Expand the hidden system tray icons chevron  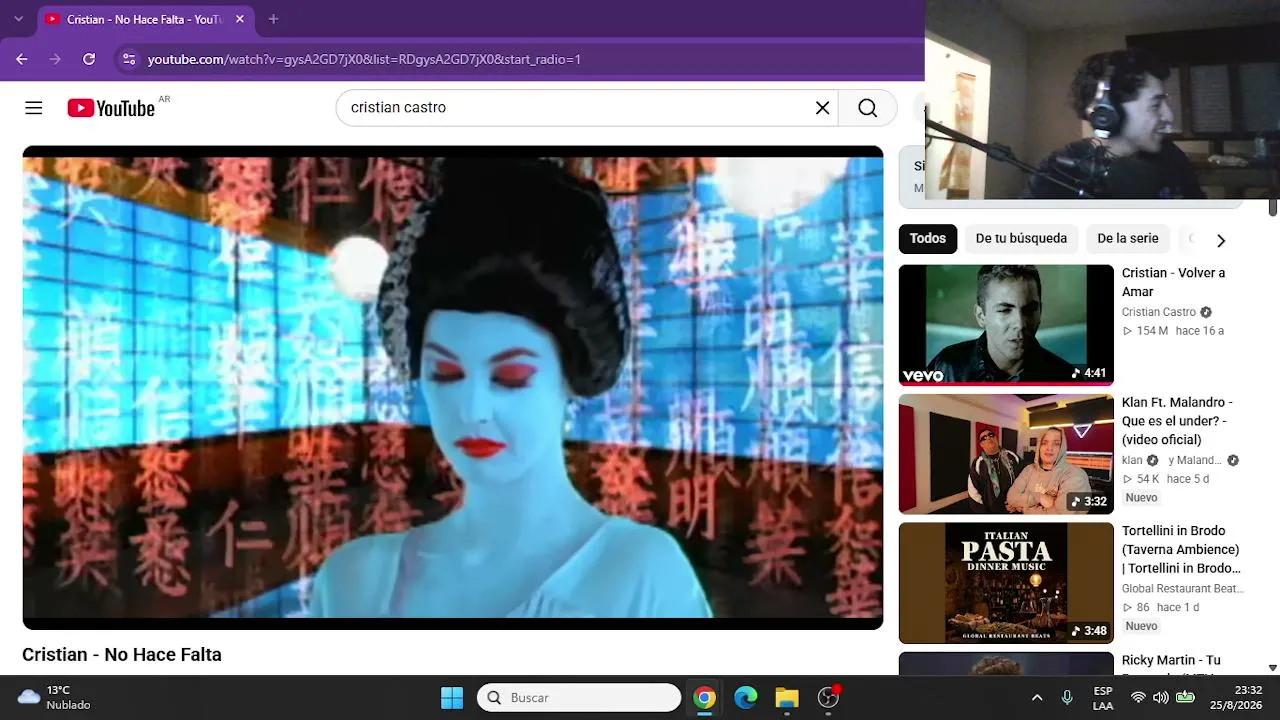point(1037,698)
